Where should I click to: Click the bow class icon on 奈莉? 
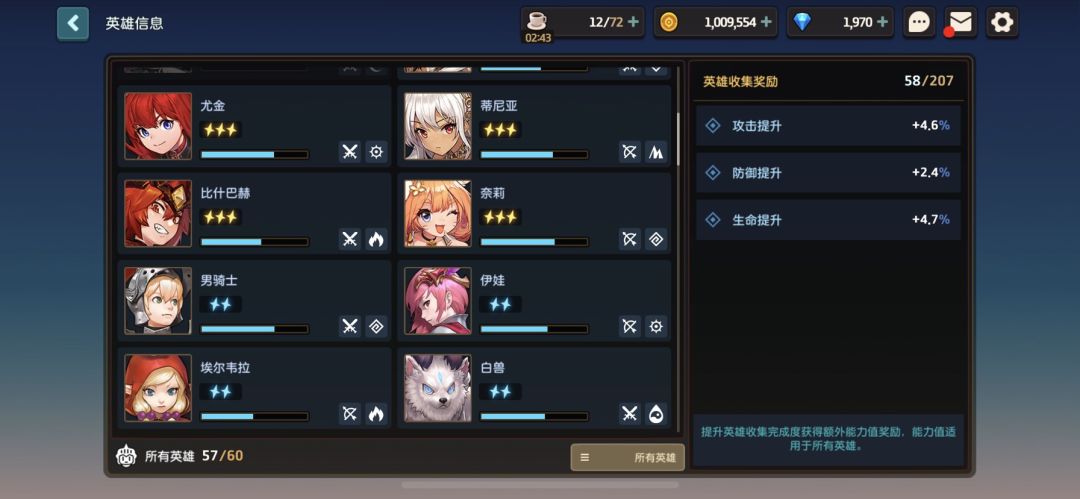tap(630, 239)
